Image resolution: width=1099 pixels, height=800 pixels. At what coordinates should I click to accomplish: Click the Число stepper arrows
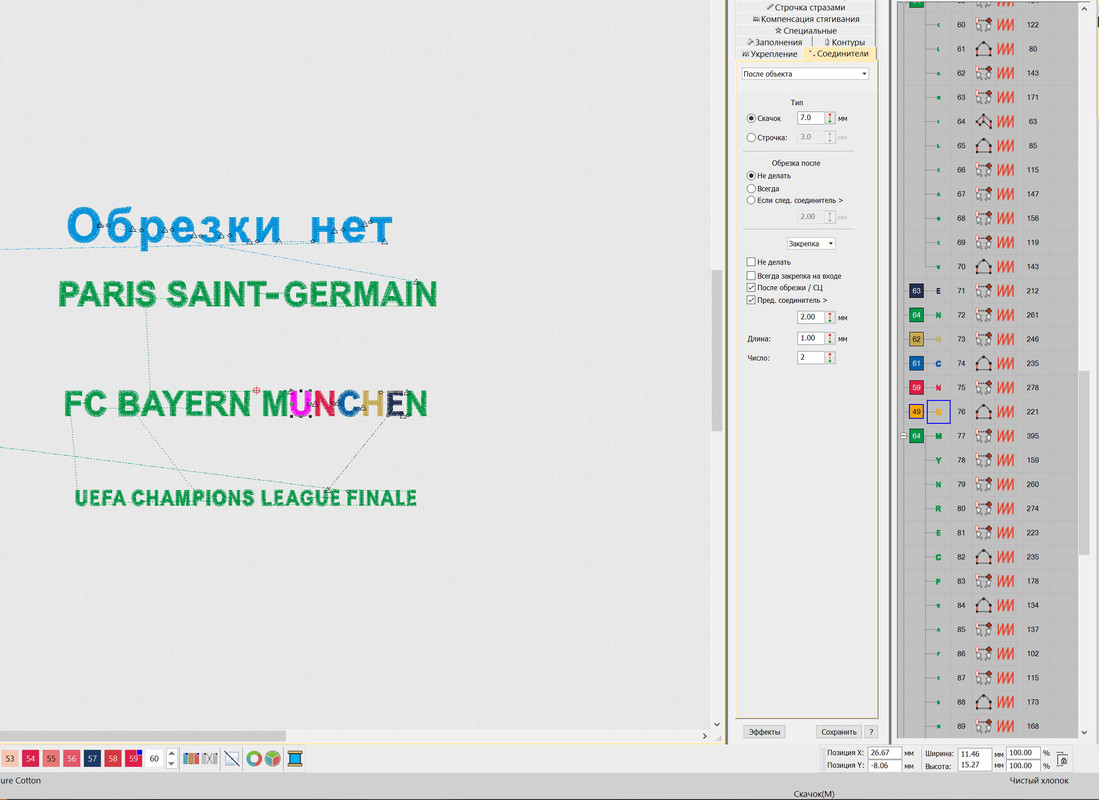click(x=830, y=358)
